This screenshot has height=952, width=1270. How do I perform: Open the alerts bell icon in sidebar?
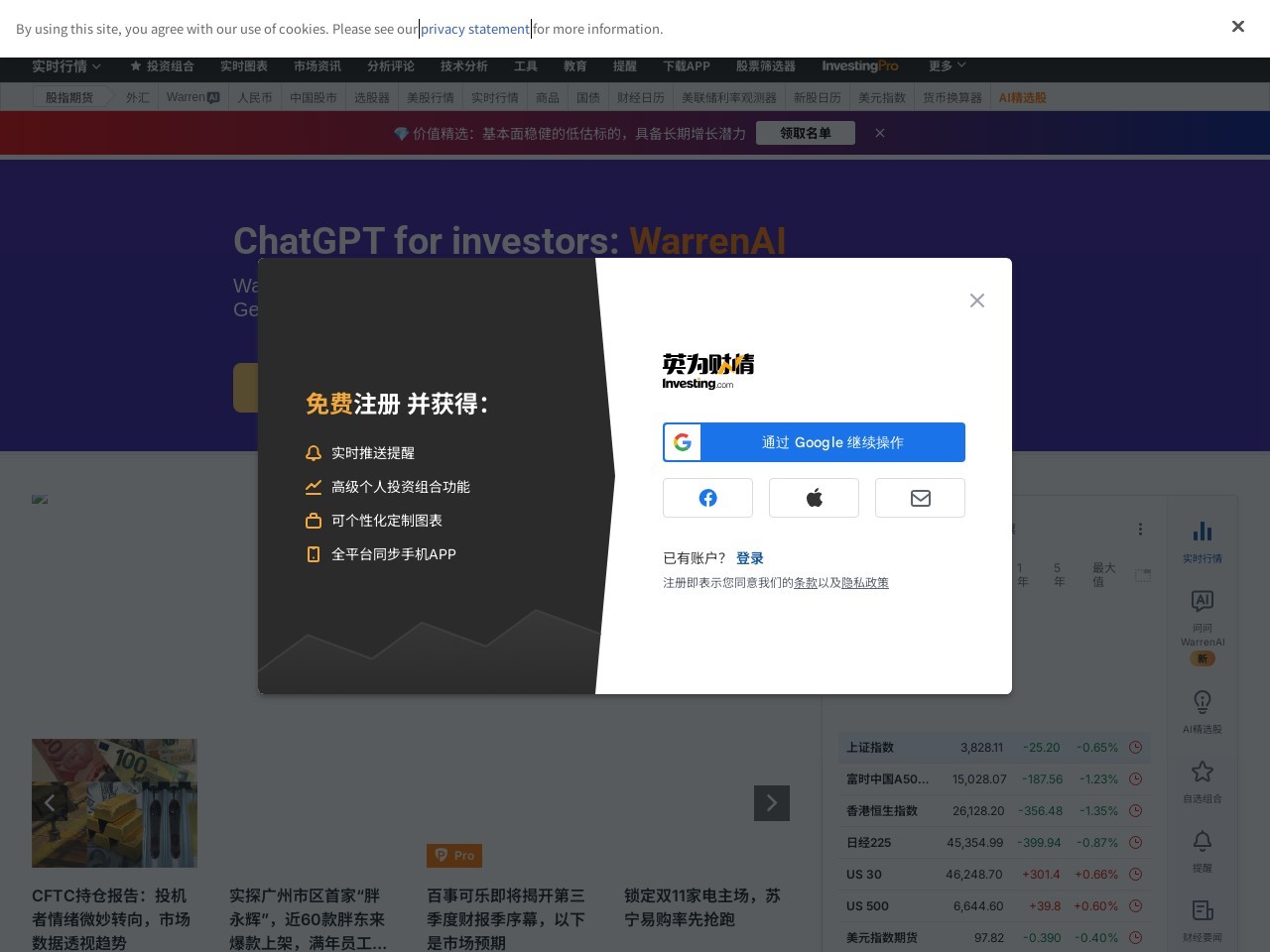1202,841
